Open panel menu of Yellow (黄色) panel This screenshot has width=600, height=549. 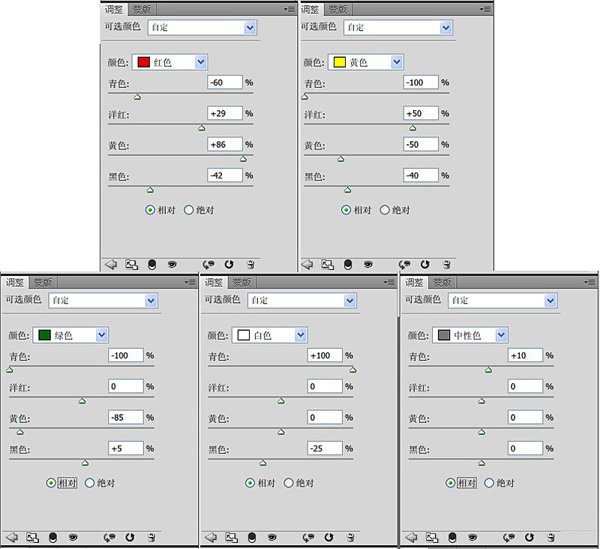click(x=486, y=9)
